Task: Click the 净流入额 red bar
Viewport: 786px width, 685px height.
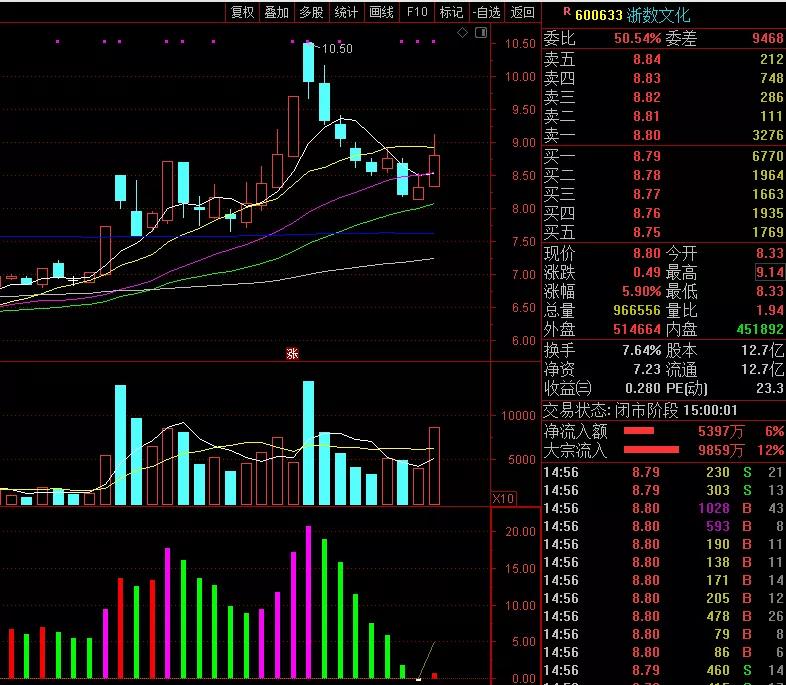Action: pos(639,431)
